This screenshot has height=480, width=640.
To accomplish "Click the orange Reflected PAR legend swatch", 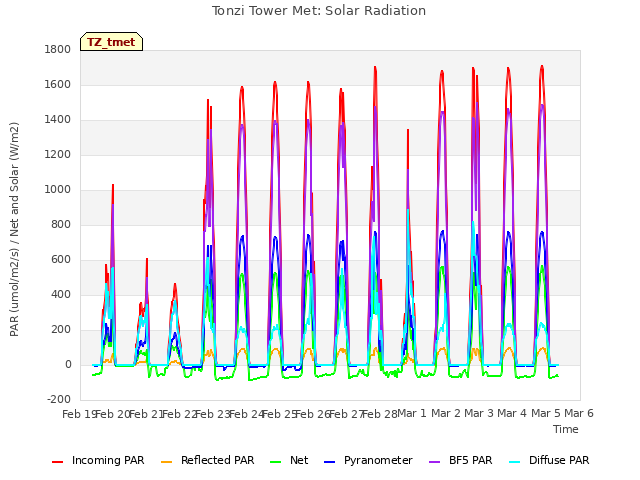I will click(x=167, y=462).
